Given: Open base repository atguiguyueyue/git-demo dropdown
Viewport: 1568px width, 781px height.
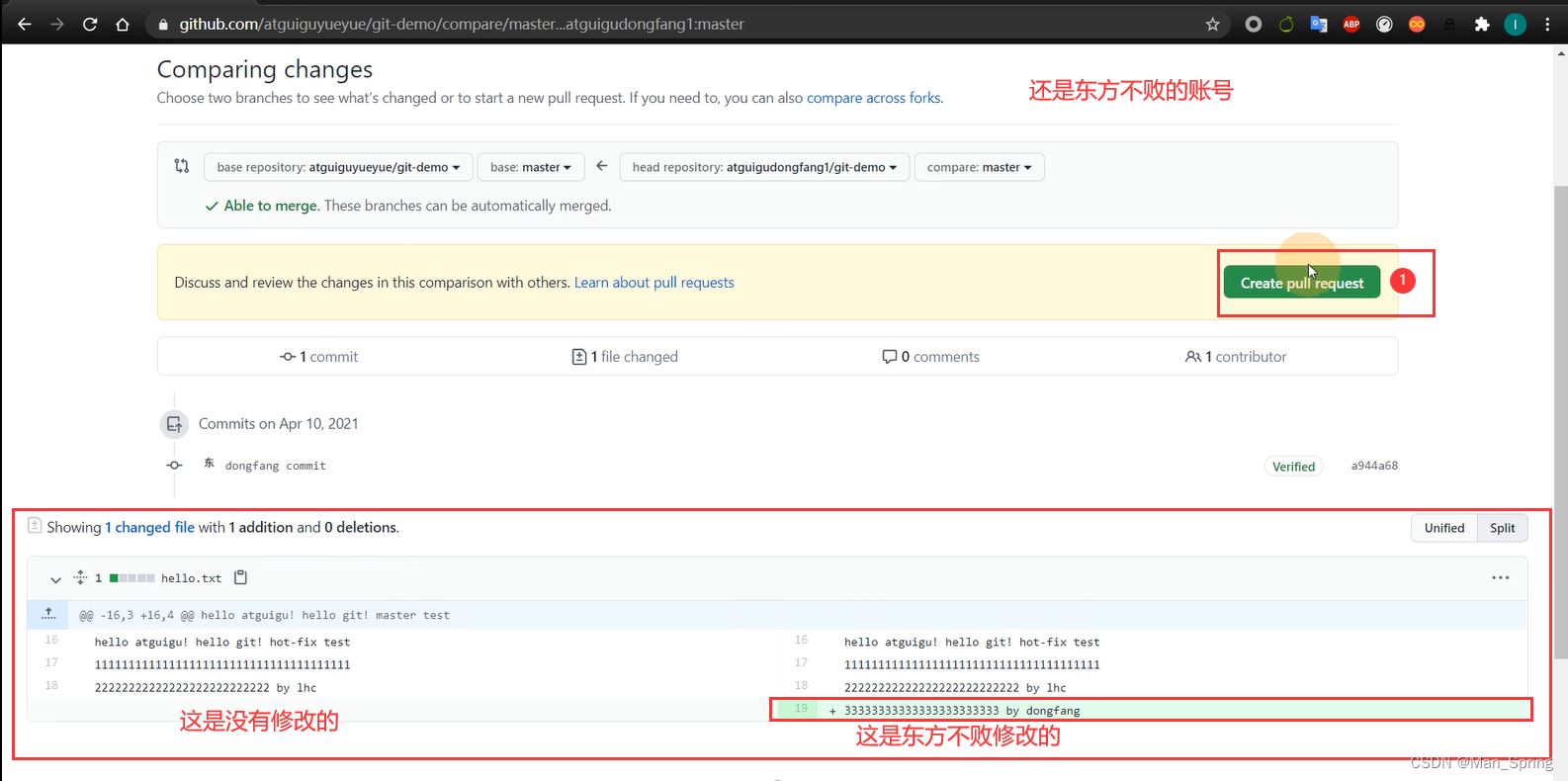Looking at the screenshot, I should (x=338, y=167).
